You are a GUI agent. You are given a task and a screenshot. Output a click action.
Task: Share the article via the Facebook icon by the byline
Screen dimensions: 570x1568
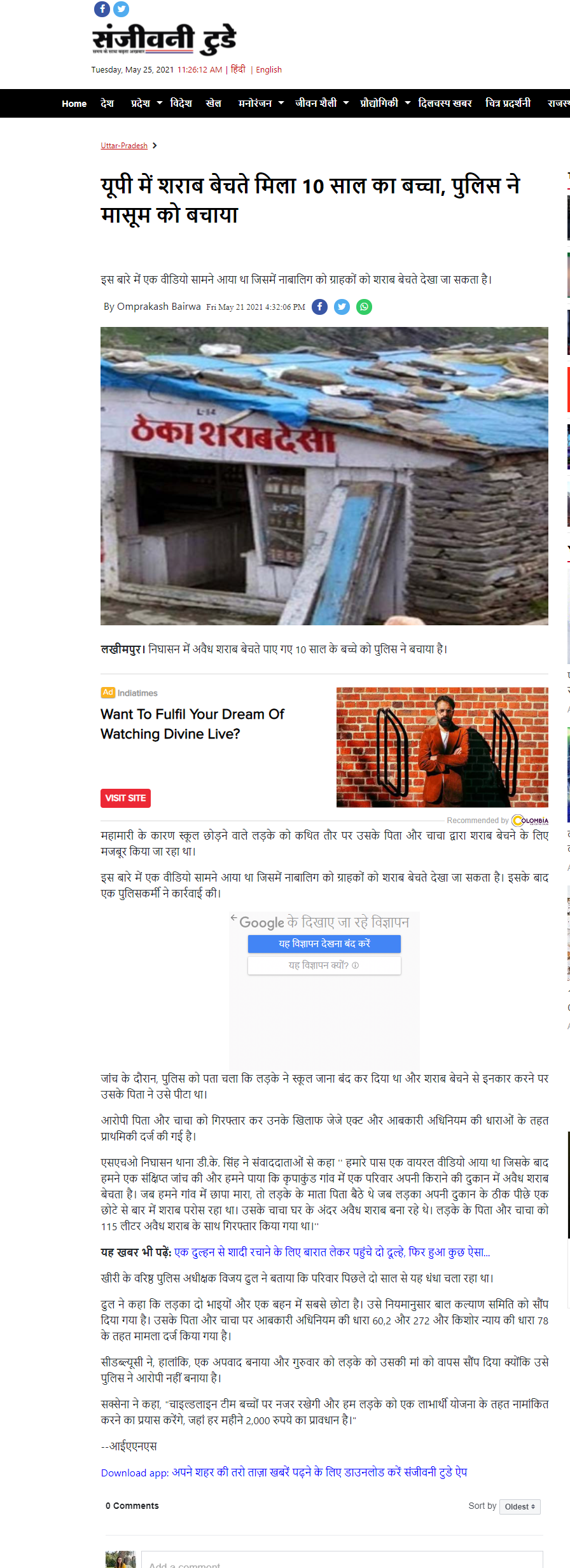point(320,307)
